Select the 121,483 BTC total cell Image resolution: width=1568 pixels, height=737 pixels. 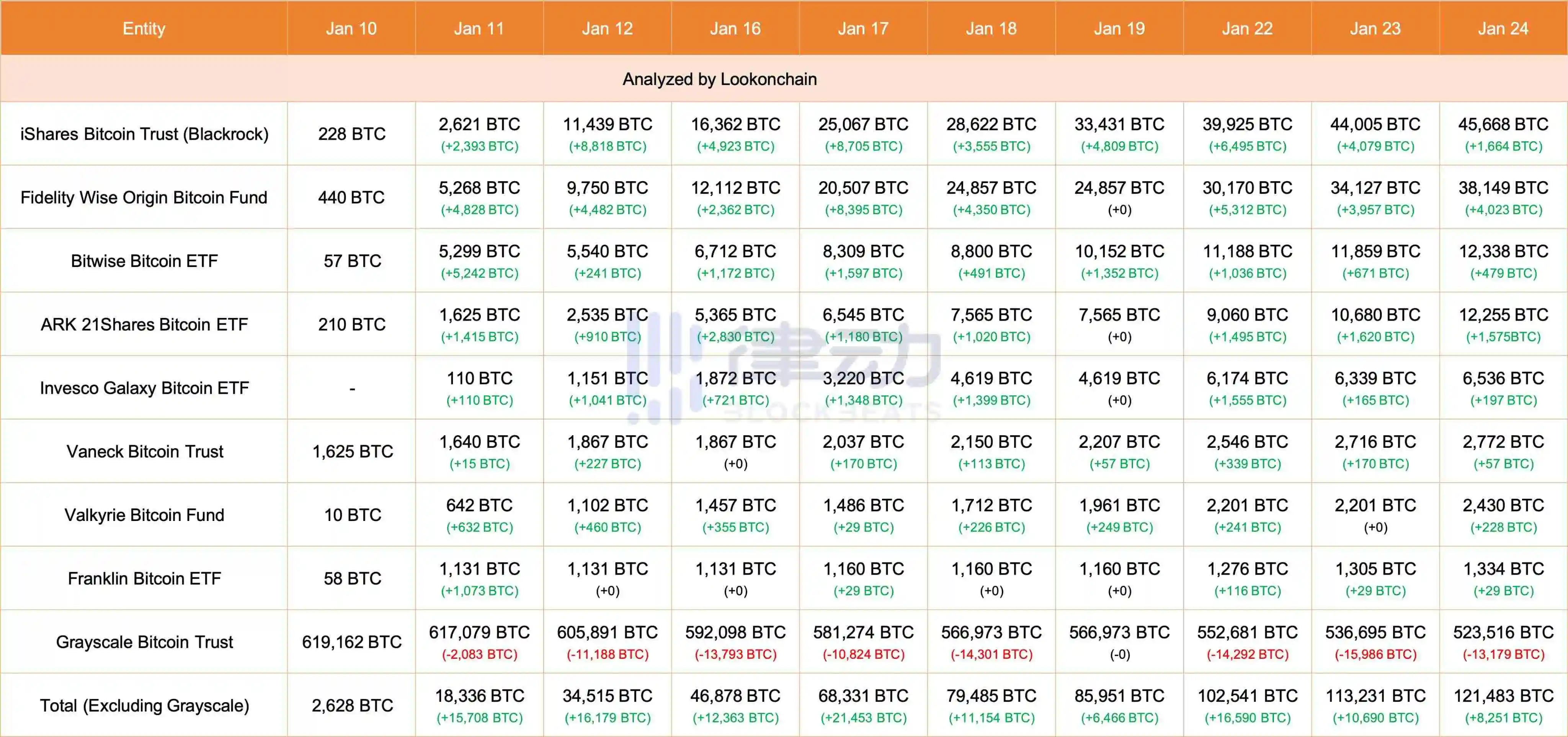(1503, 696)
